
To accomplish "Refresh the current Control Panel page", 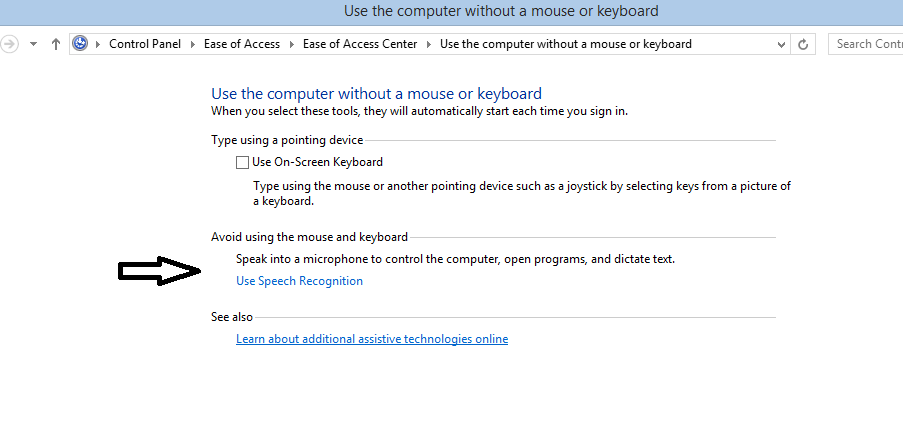I will coord(804,44).
